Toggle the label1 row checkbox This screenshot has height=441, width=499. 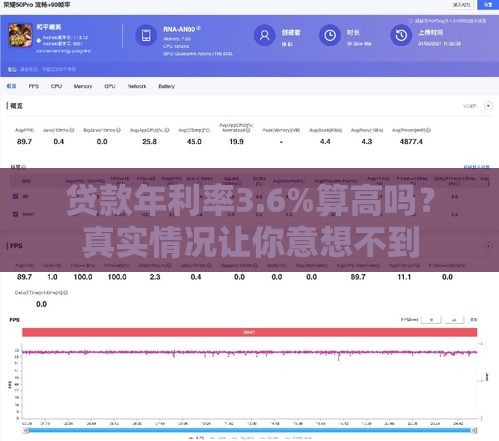(15, 214)
